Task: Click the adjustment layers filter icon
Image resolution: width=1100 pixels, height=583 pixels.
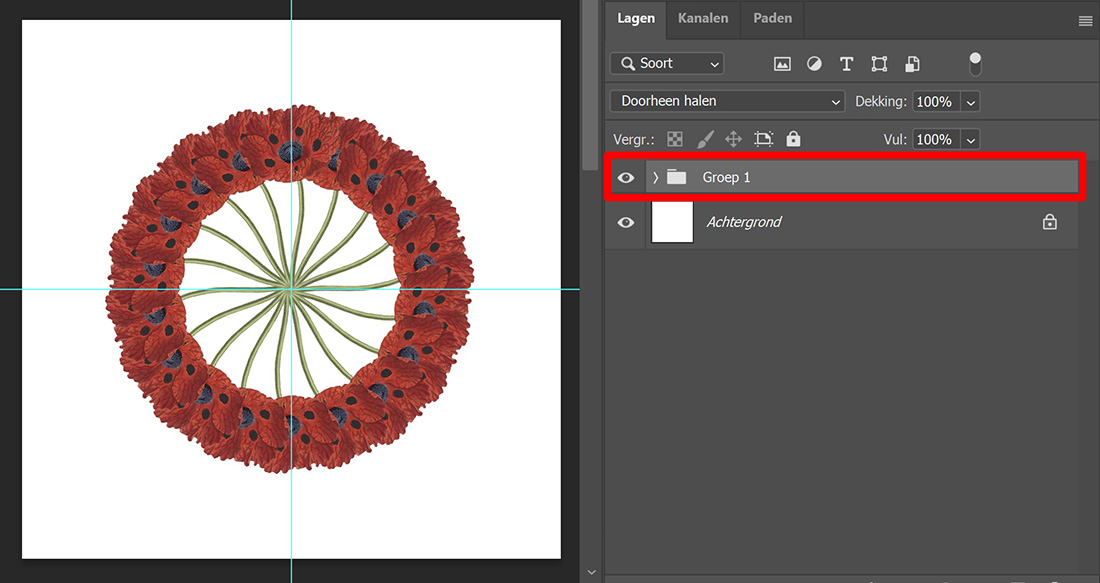Action: click(814, 63)
